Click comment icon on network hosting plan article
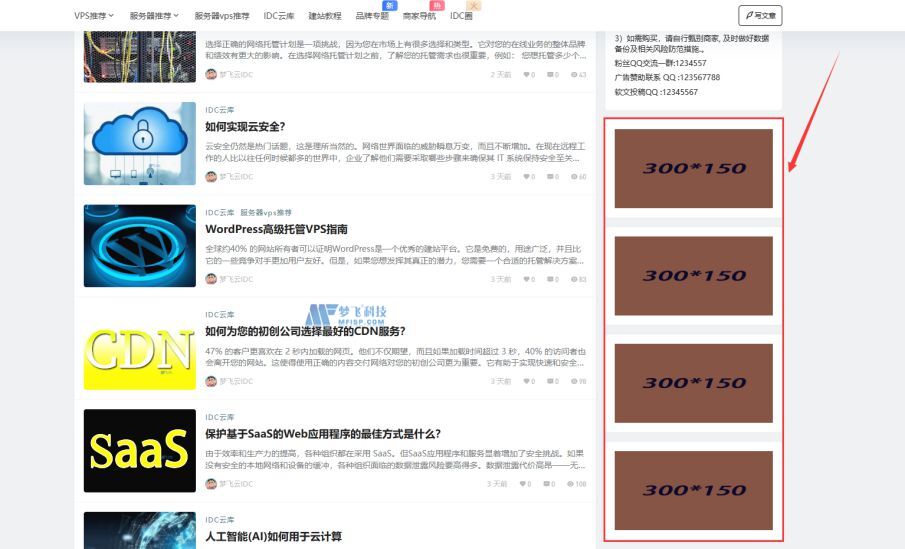905x549 pixels. [x=550, y=74]
